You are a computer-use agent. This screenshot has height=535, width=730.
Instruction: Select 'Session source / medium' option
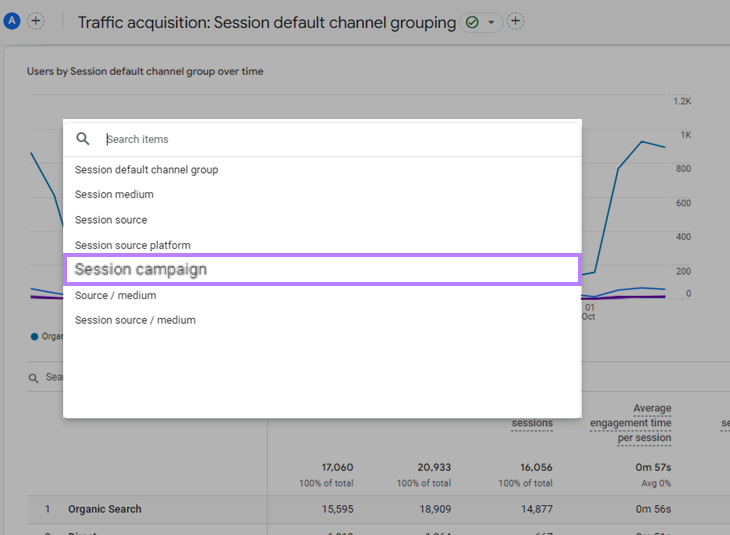[x=135, y=321]
